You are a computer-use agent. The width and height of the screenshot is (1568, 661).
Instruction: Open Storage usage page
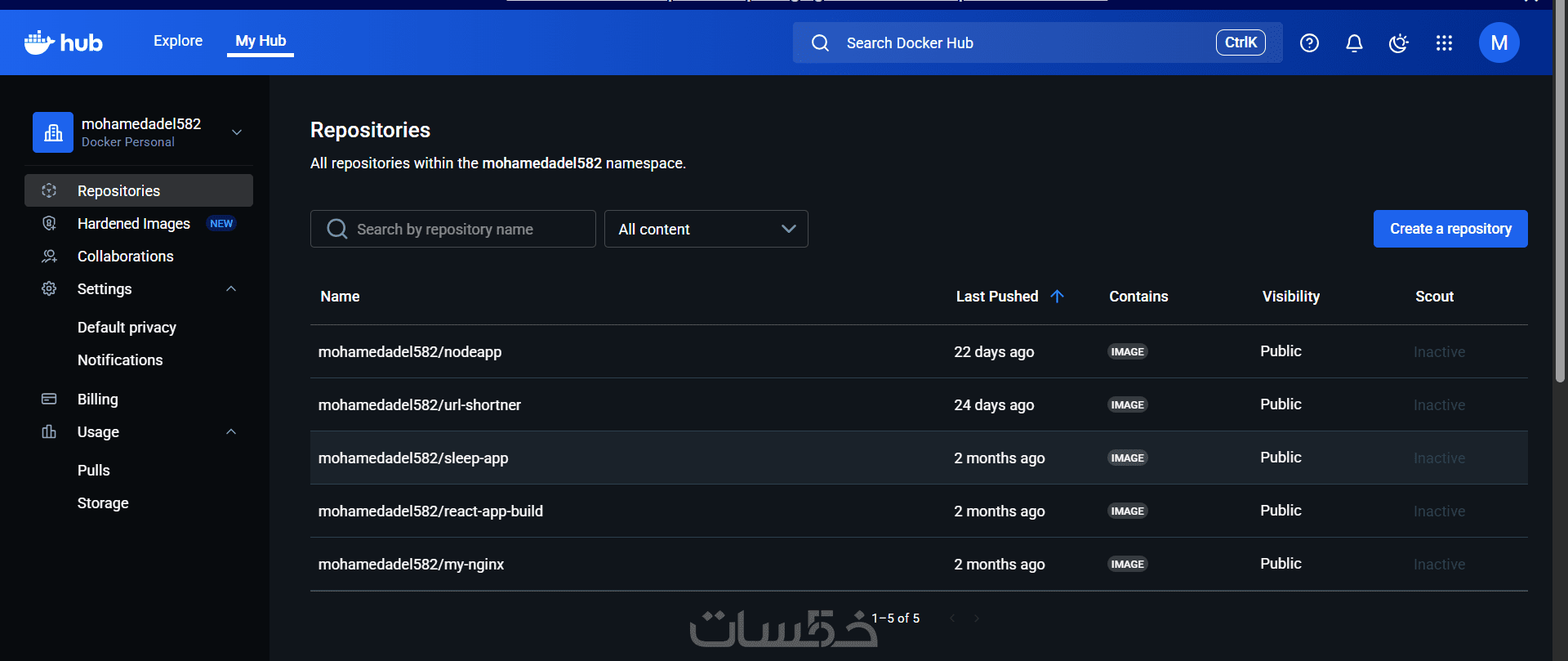tap(103, 503)
